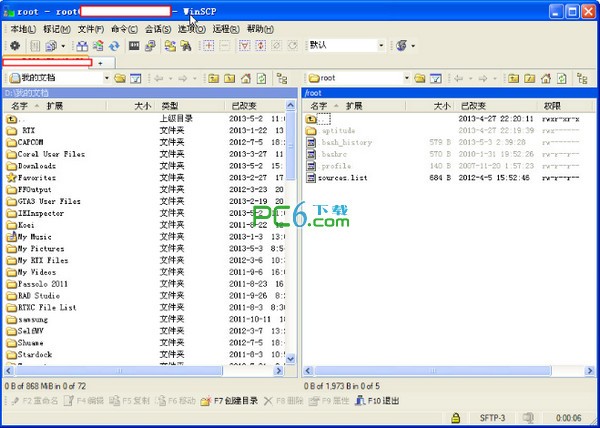Screen dimensions: 600x428
Task: Click remote panel horizontal scrollbar thumb
Action: [433, 371]
